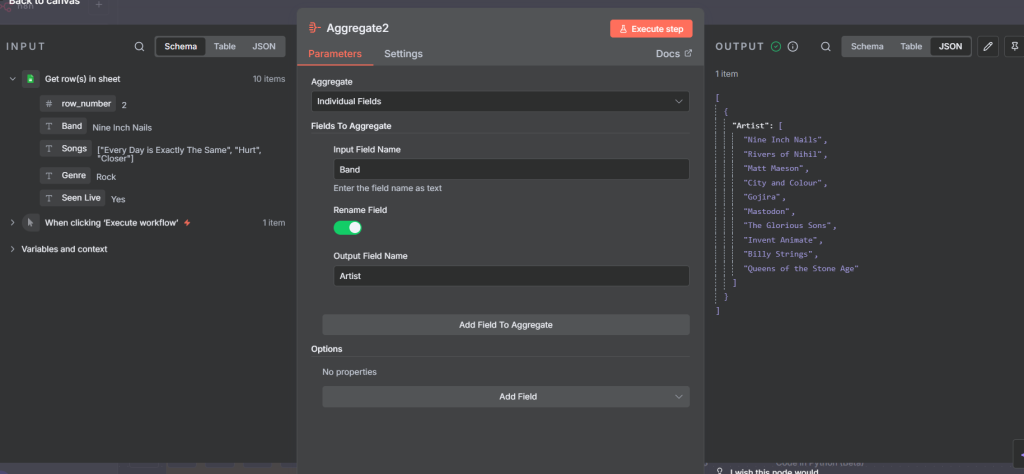Click the Execute step button
Image resolution: width=1024 pixels, height=474 pixels.
(x=650, y=29)
